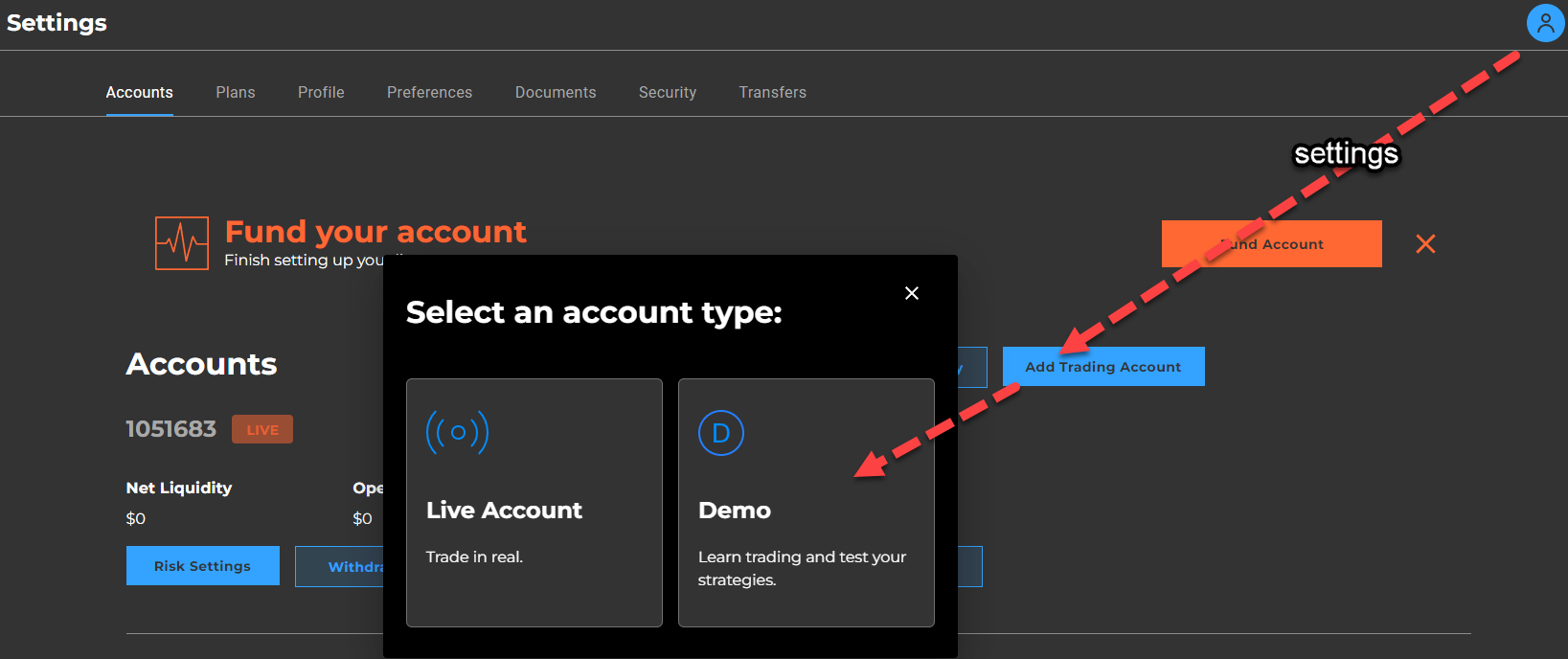Viewport: 1568px width, 659px height.
Task: Click 'Learn trading and test your strategies.' text
Action: (802, 568)
